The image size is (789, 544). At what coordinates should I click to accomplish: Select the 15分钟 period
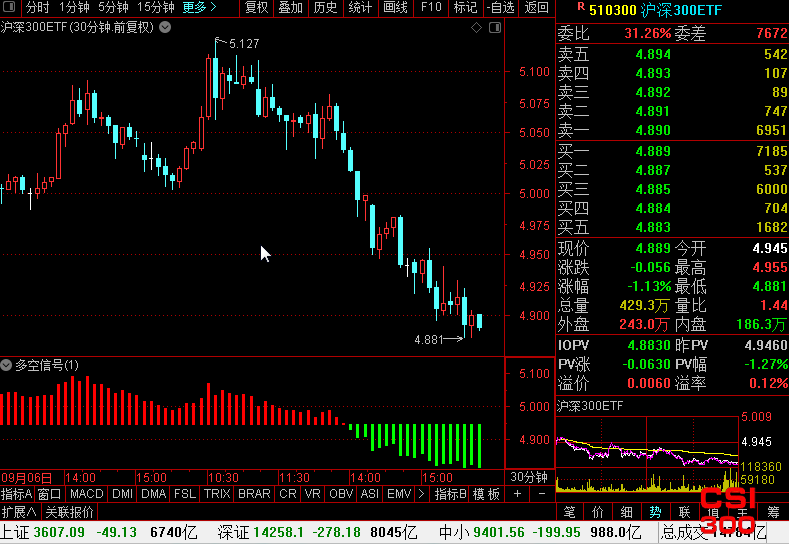[x=156, y=8]
